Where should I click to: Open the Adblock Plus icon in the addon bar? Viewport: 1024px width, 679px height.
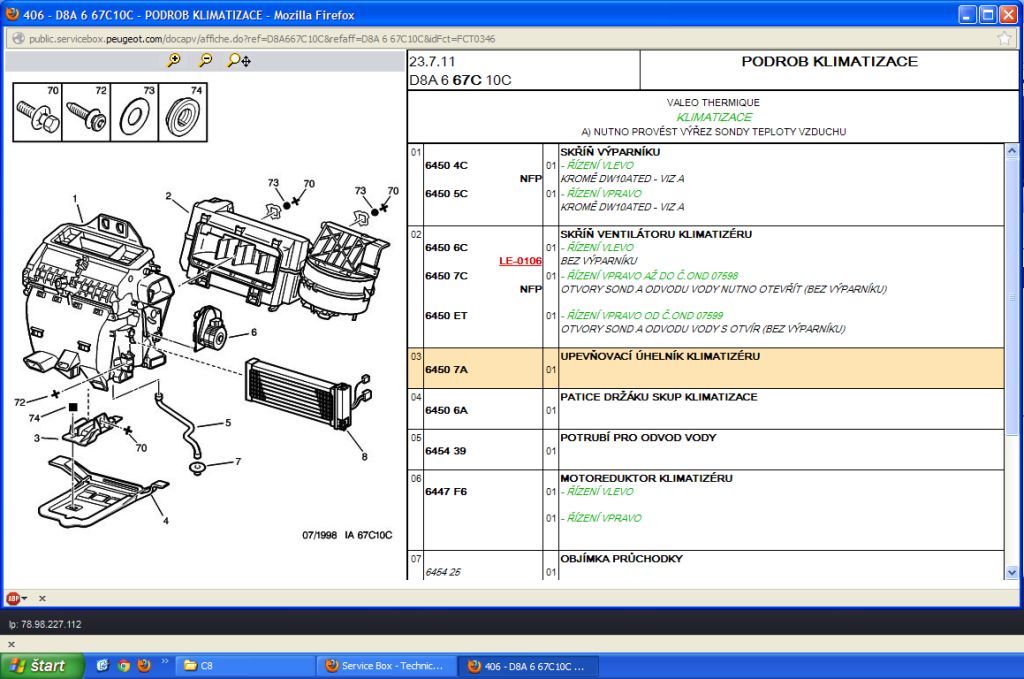pyautogui.click(x=13, y=598)
